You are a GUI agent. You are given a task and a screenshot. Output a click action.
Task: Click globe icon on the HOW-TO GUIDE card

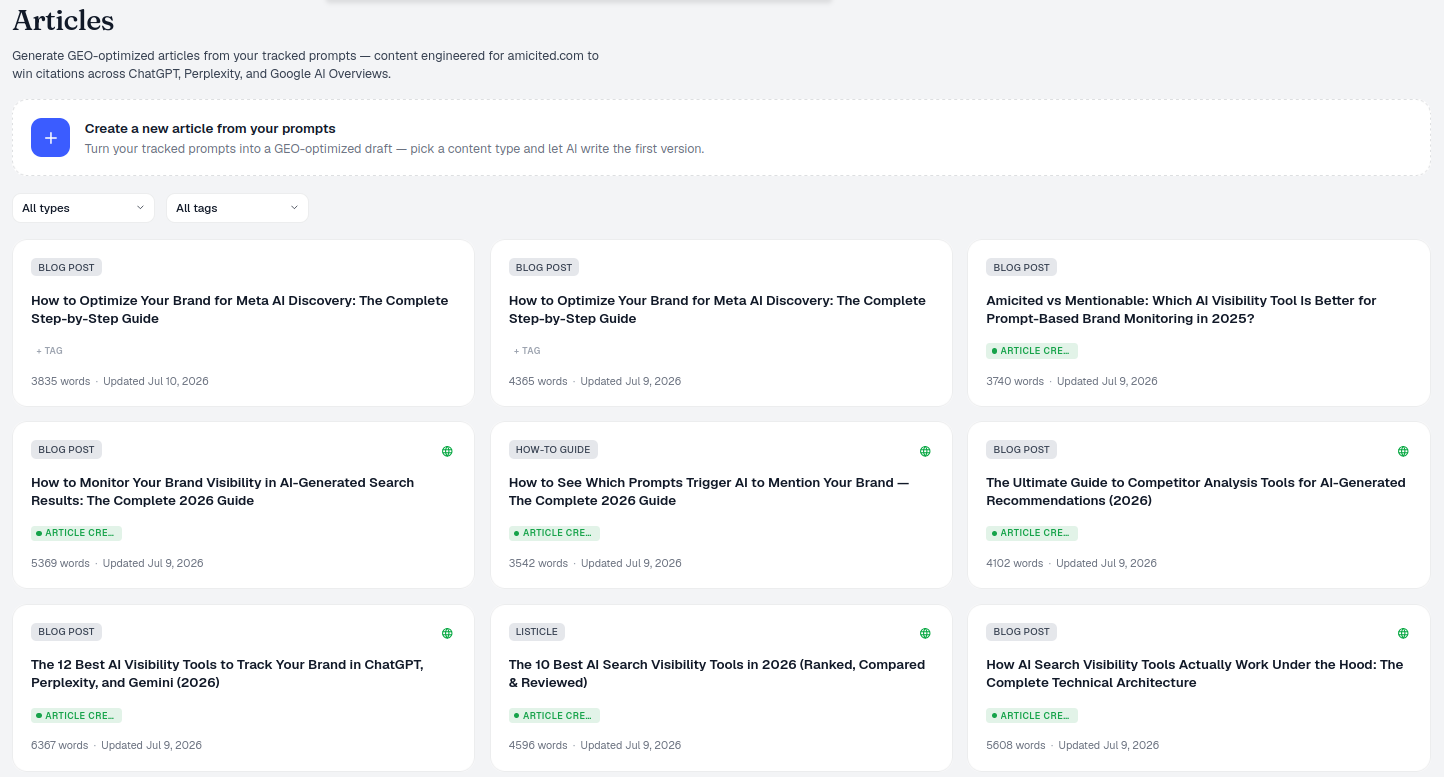click(x=925, y=451)
